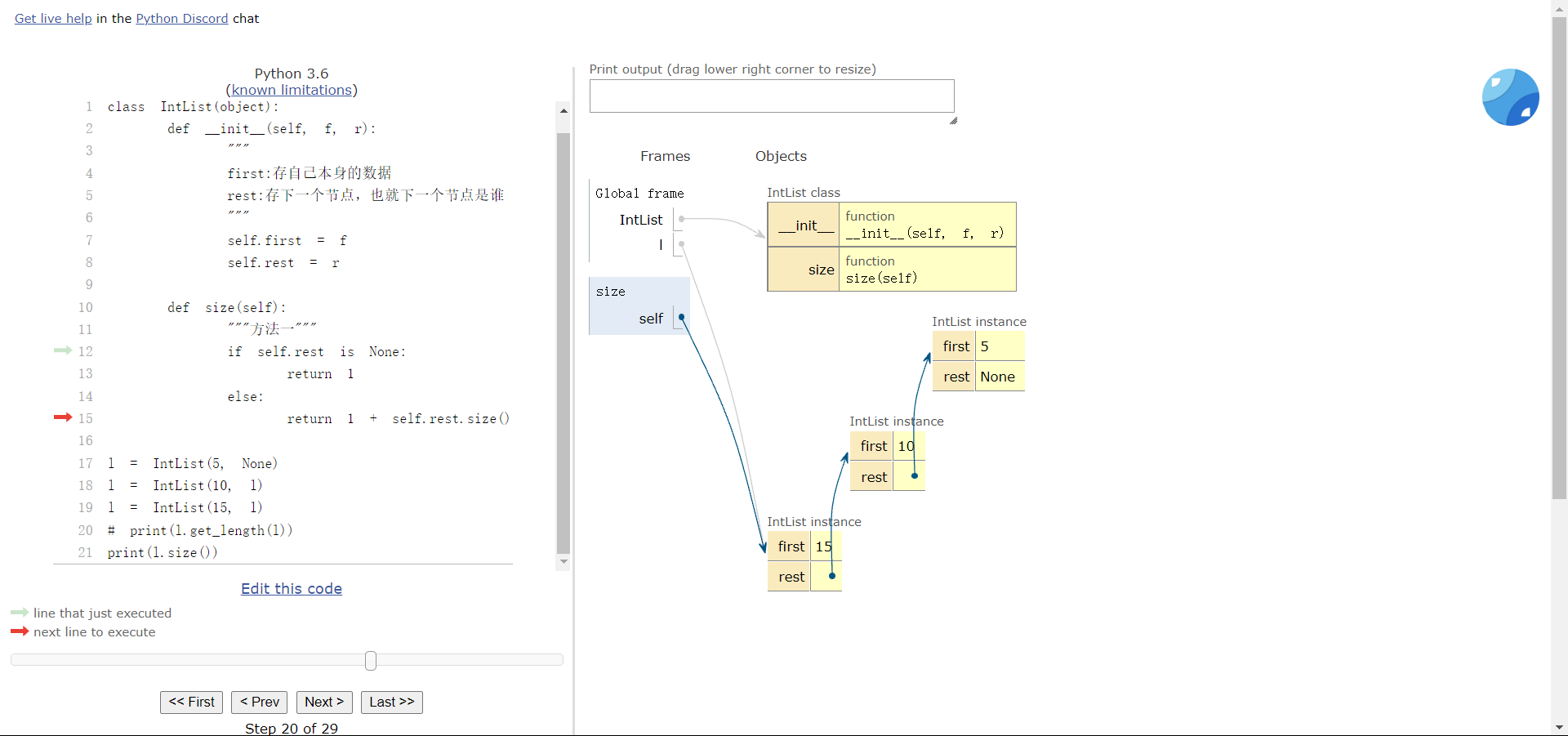Click the Objects column heading

pyautogui.click(x=781, y=156)
